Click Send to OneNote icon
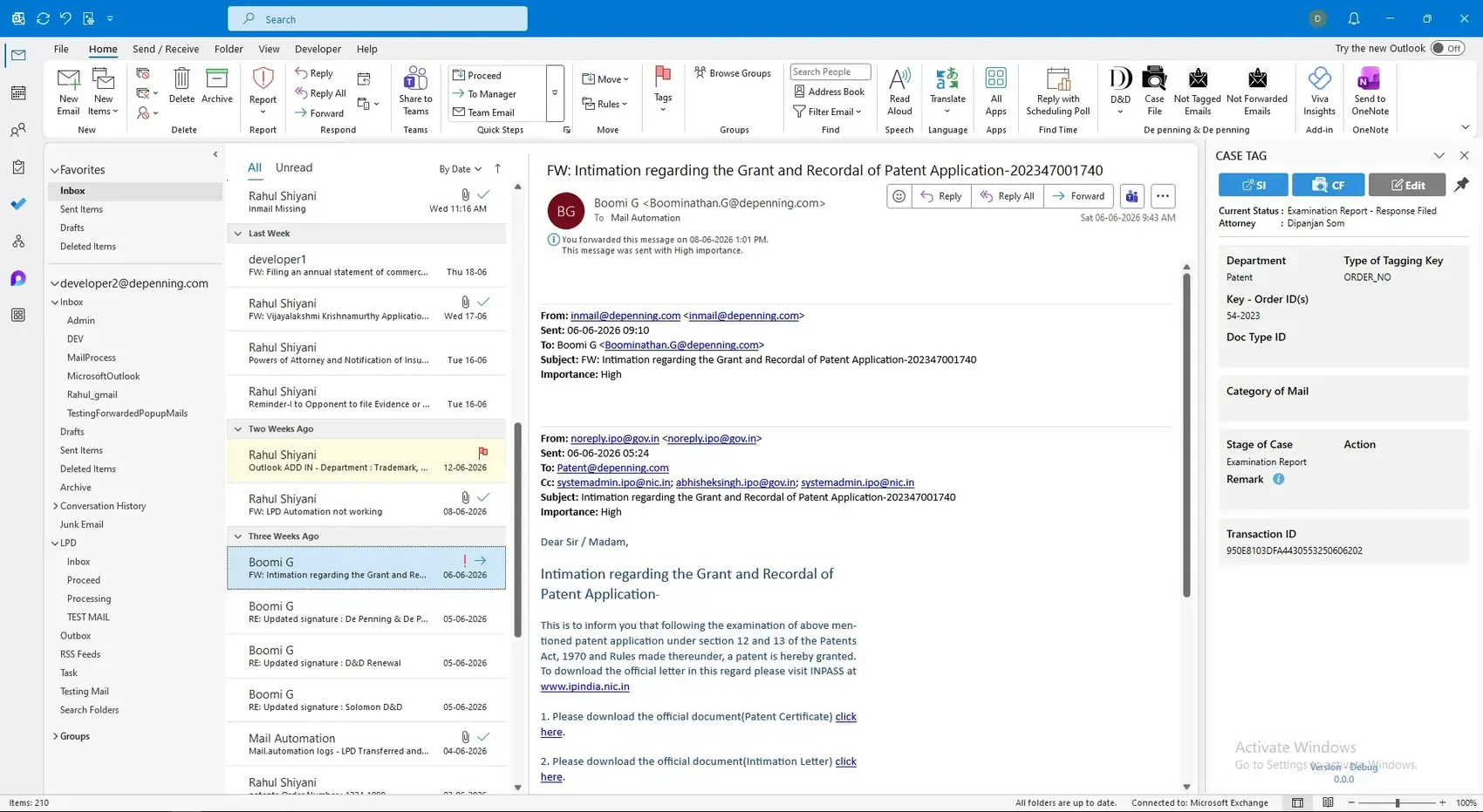 (x=1370, y=78)
